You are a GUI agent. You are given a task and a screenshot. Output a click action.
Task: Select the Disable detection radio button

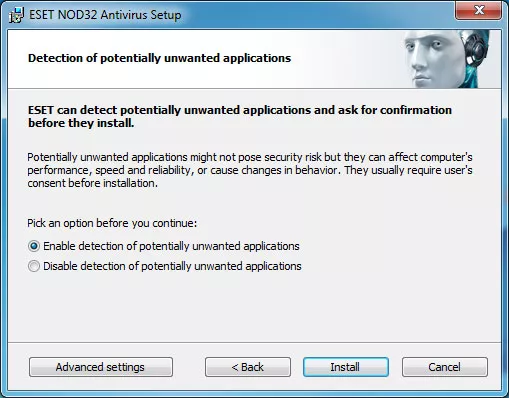pos(34,266)
